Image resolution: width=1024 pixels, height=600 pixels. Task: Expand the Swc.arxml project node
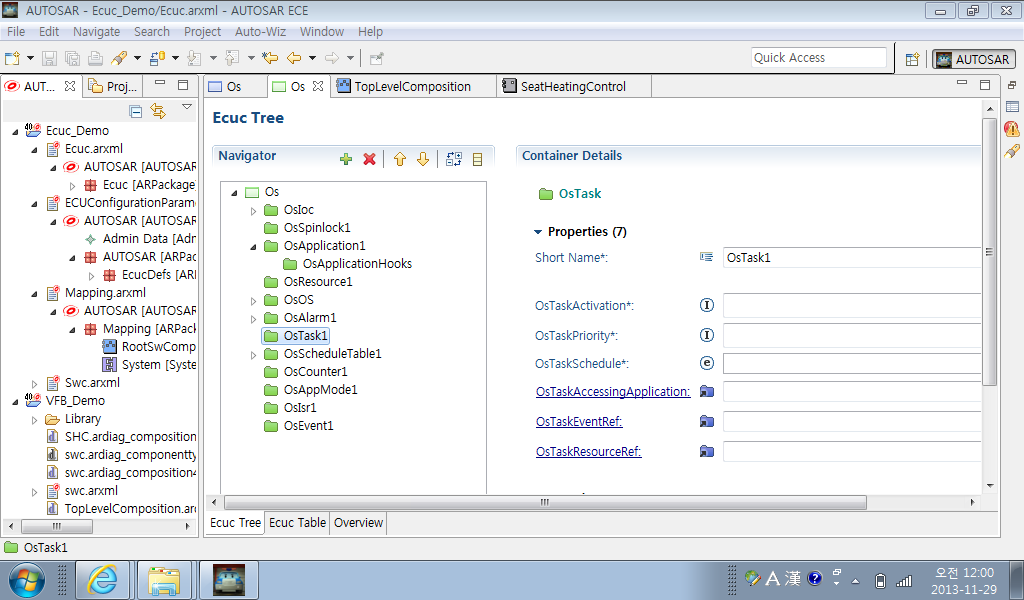[35, 384]
